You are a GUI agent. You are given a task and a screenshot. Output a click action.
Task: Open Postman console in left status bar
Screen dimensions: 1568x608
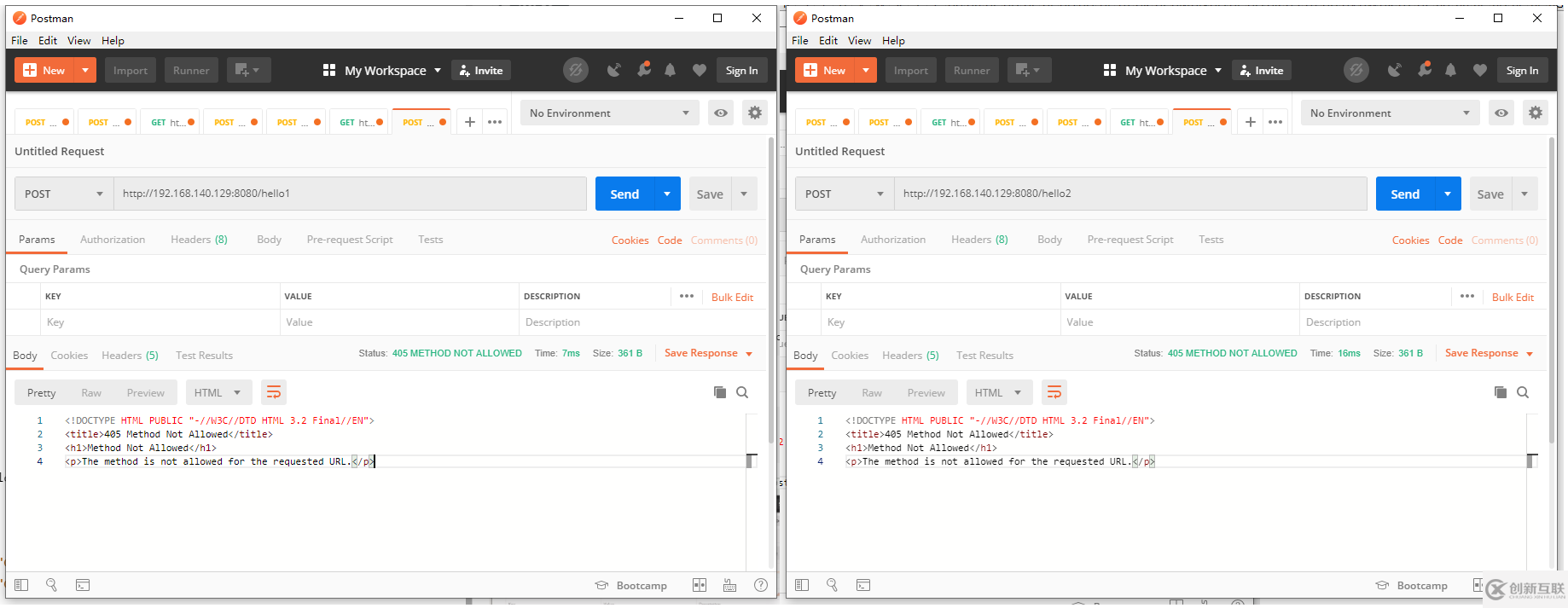coord(83,585)
